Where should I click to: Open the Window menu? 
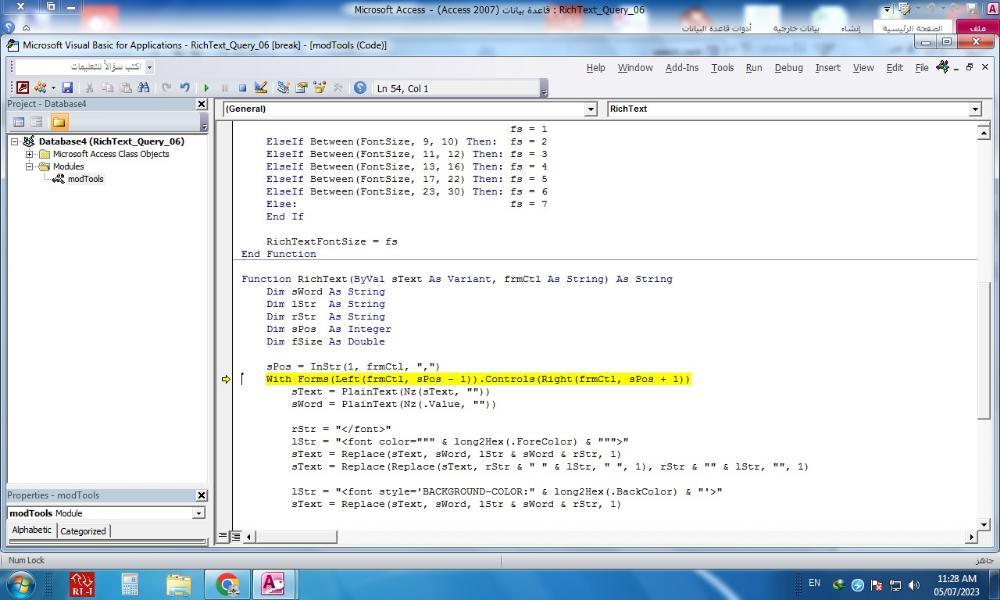(x=635, y=68)
